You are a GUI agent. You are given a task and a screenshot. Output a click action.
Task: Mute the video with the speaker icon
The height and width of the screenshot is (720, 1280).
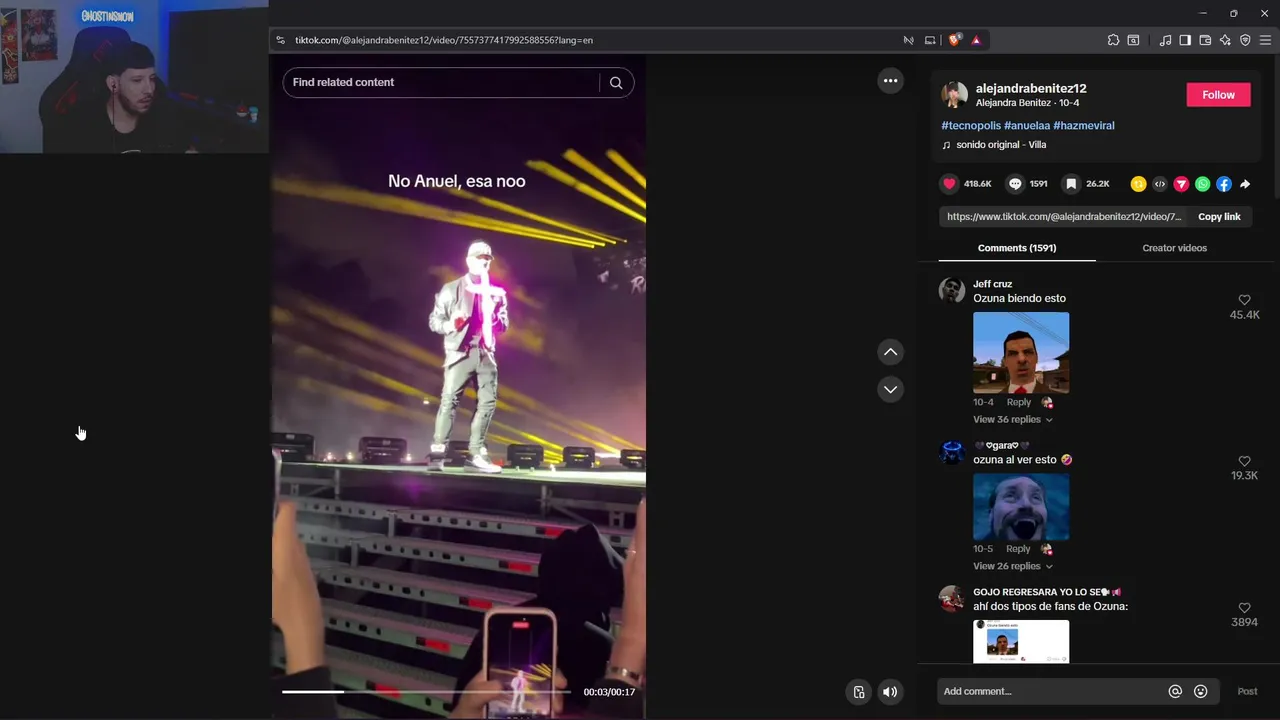pyautogui.click(x=890, y=692)
